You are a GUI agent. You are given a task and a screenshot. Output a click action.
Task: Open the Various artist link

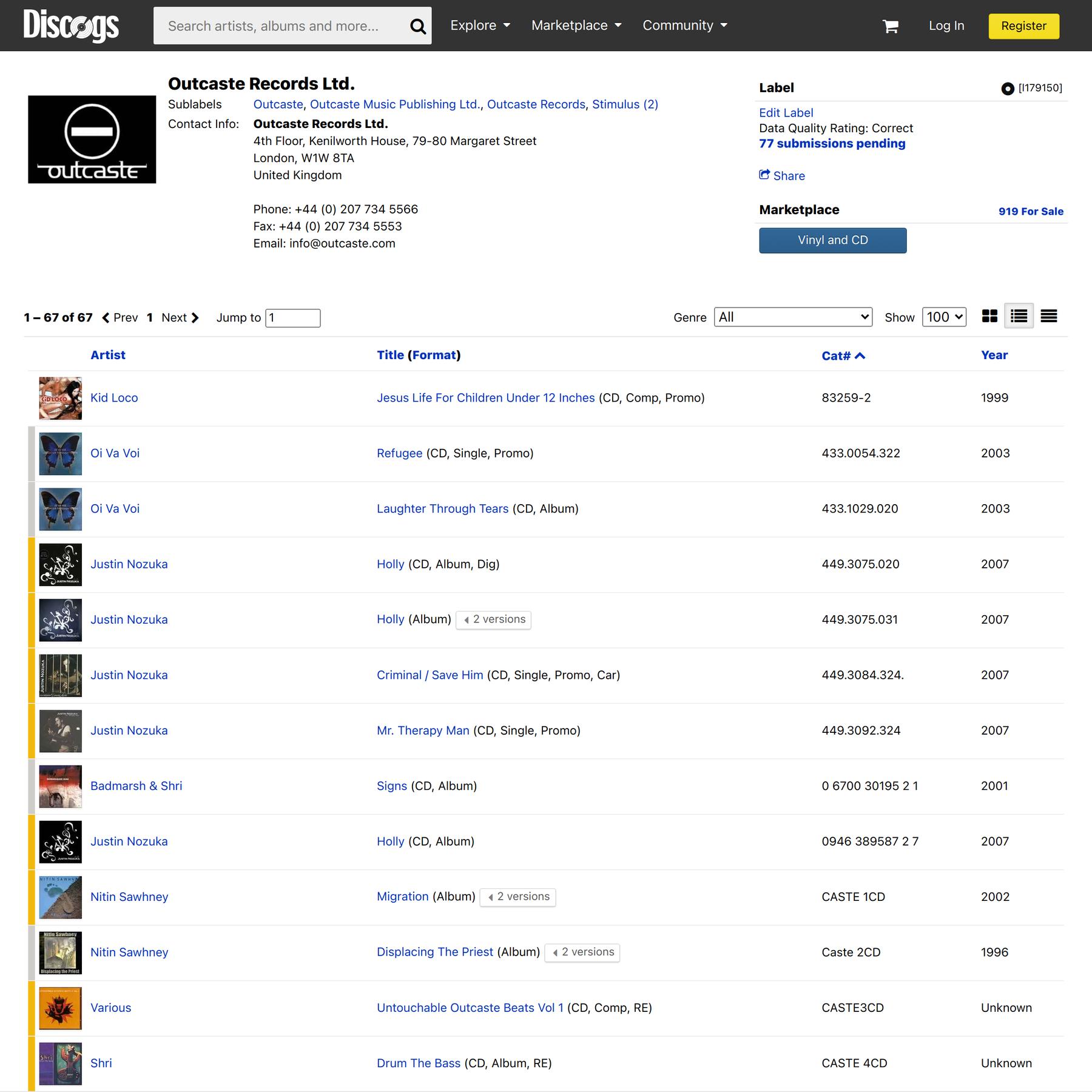110,1008
